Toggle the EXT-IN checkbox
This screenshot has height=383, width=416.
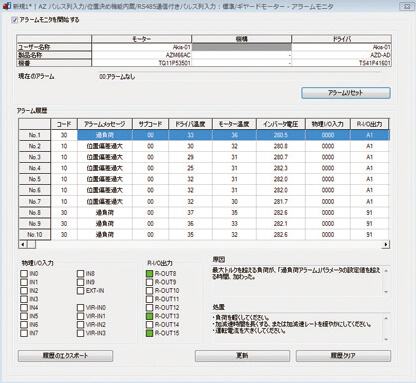pos(80,291)
